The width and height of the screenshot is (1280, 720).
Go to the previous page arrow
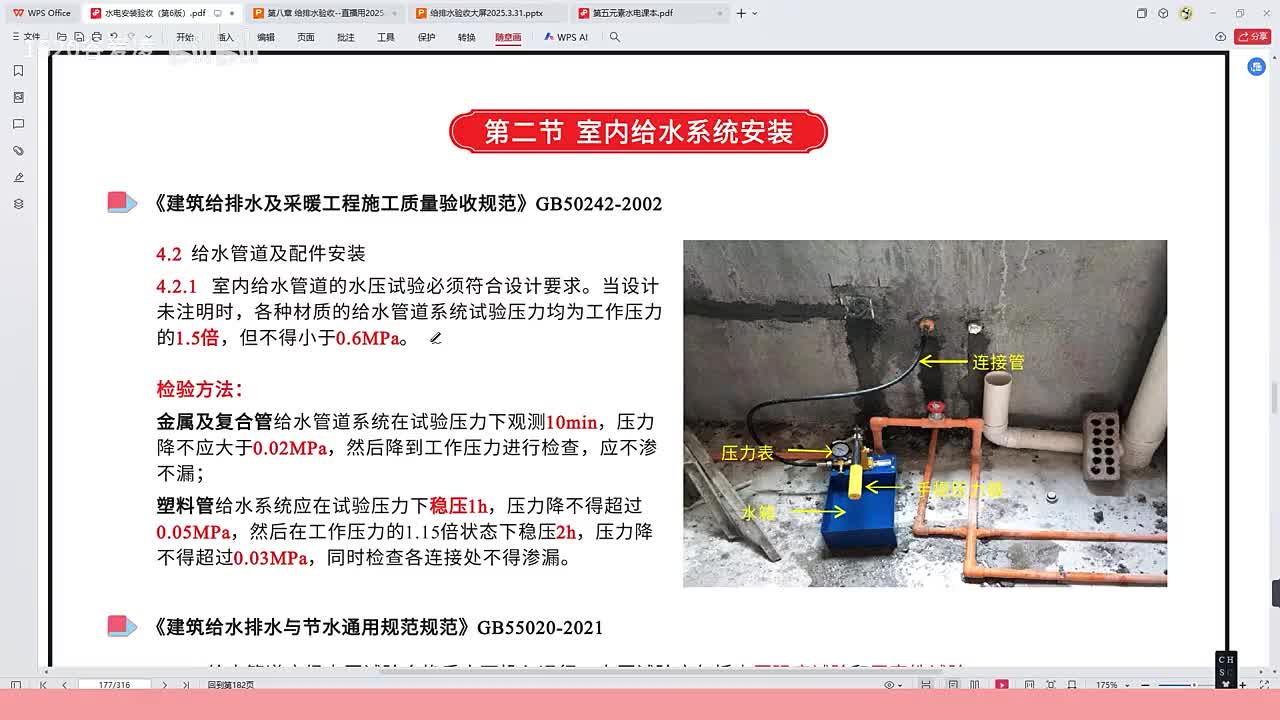[x=64, y=685]
